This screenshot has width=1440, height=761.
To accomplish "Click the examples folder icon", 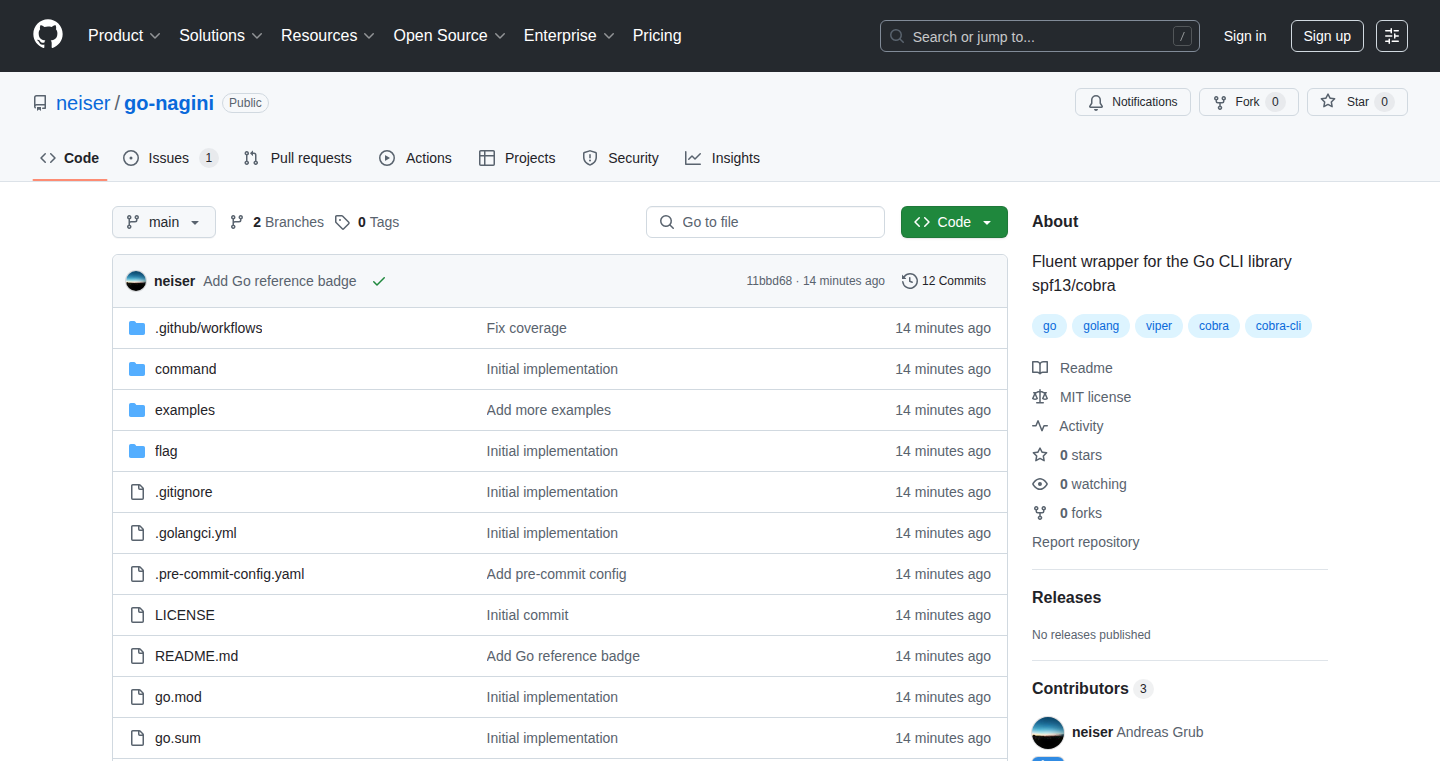I will [137, 410].
